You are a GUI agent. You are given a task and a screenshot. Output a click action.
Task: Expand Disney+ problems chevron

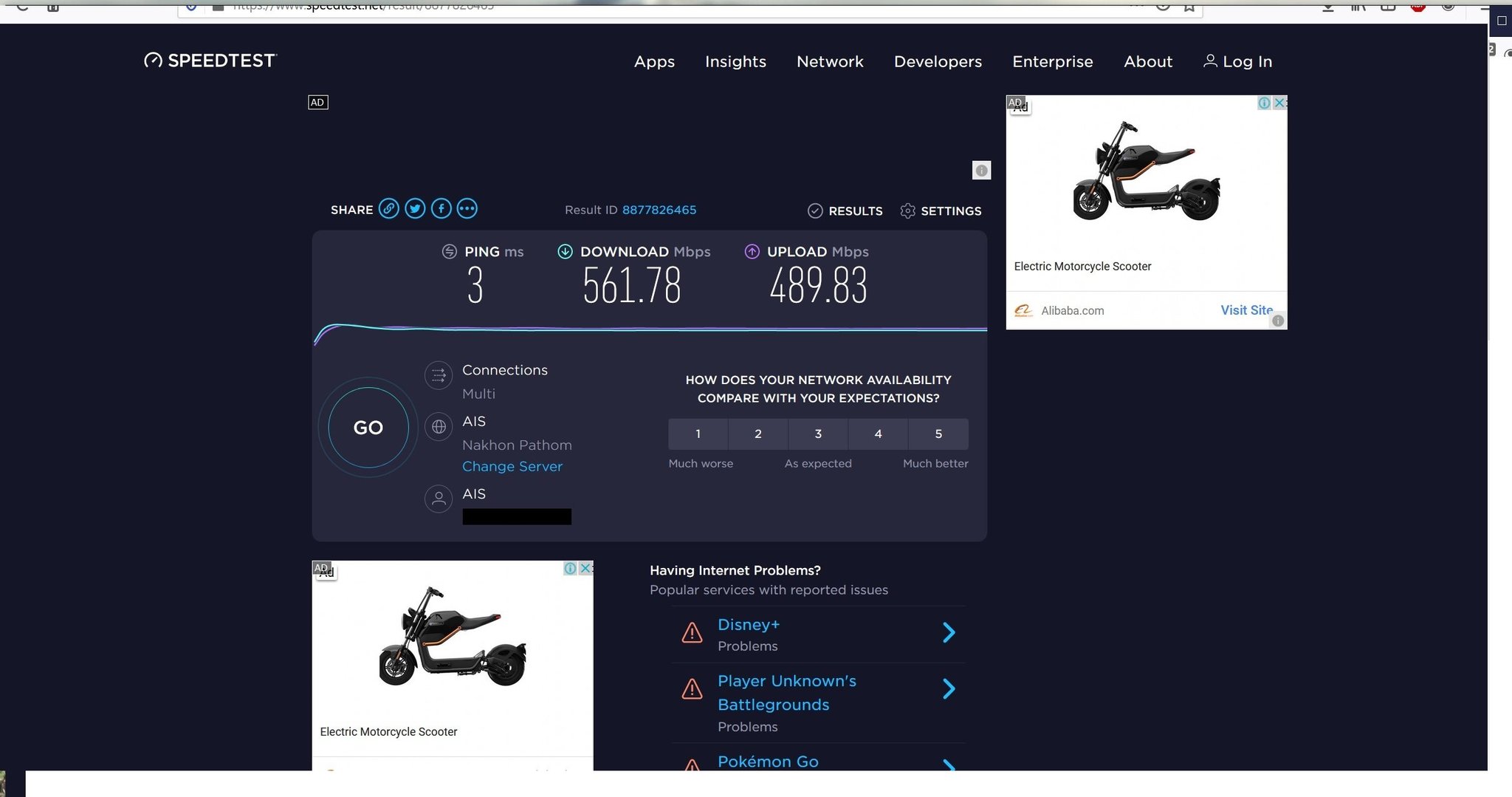pos(949,633)
